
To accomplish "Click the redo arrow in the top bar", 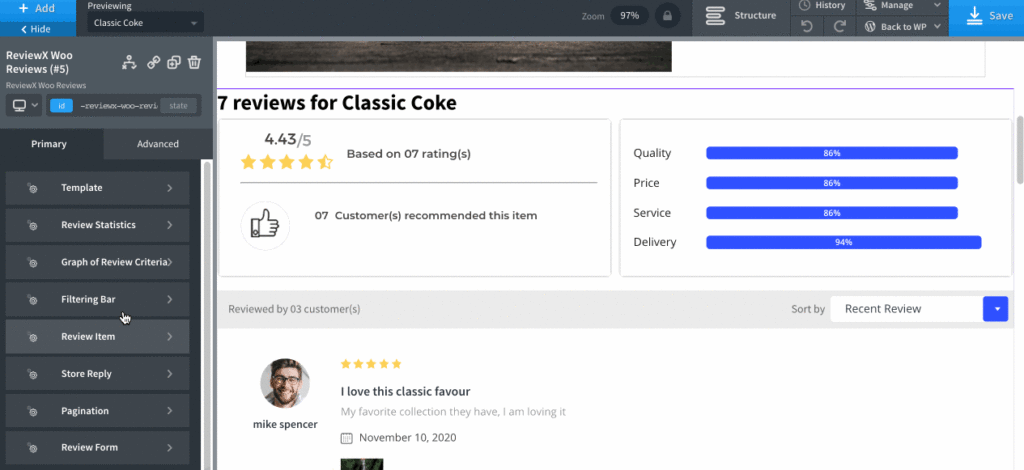I will [x=840, y=26].
